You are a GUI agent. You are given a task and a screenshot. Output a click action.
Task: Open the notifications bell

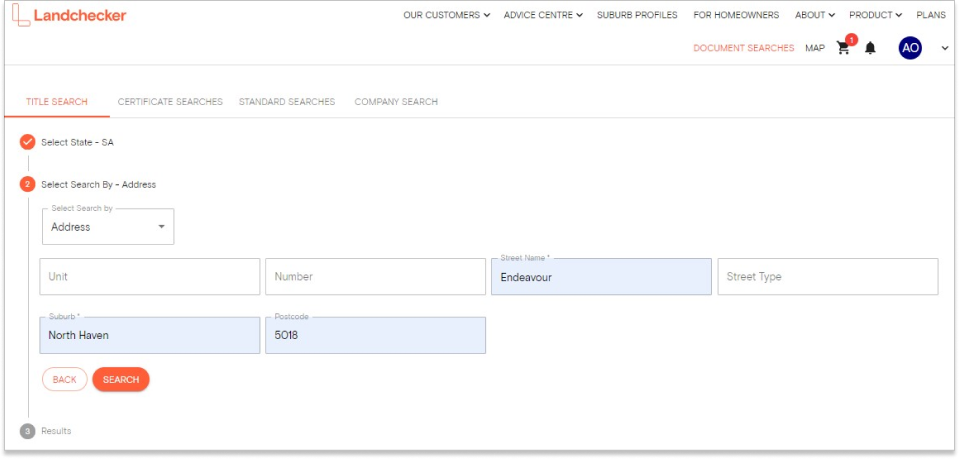[x=870, y=48]
